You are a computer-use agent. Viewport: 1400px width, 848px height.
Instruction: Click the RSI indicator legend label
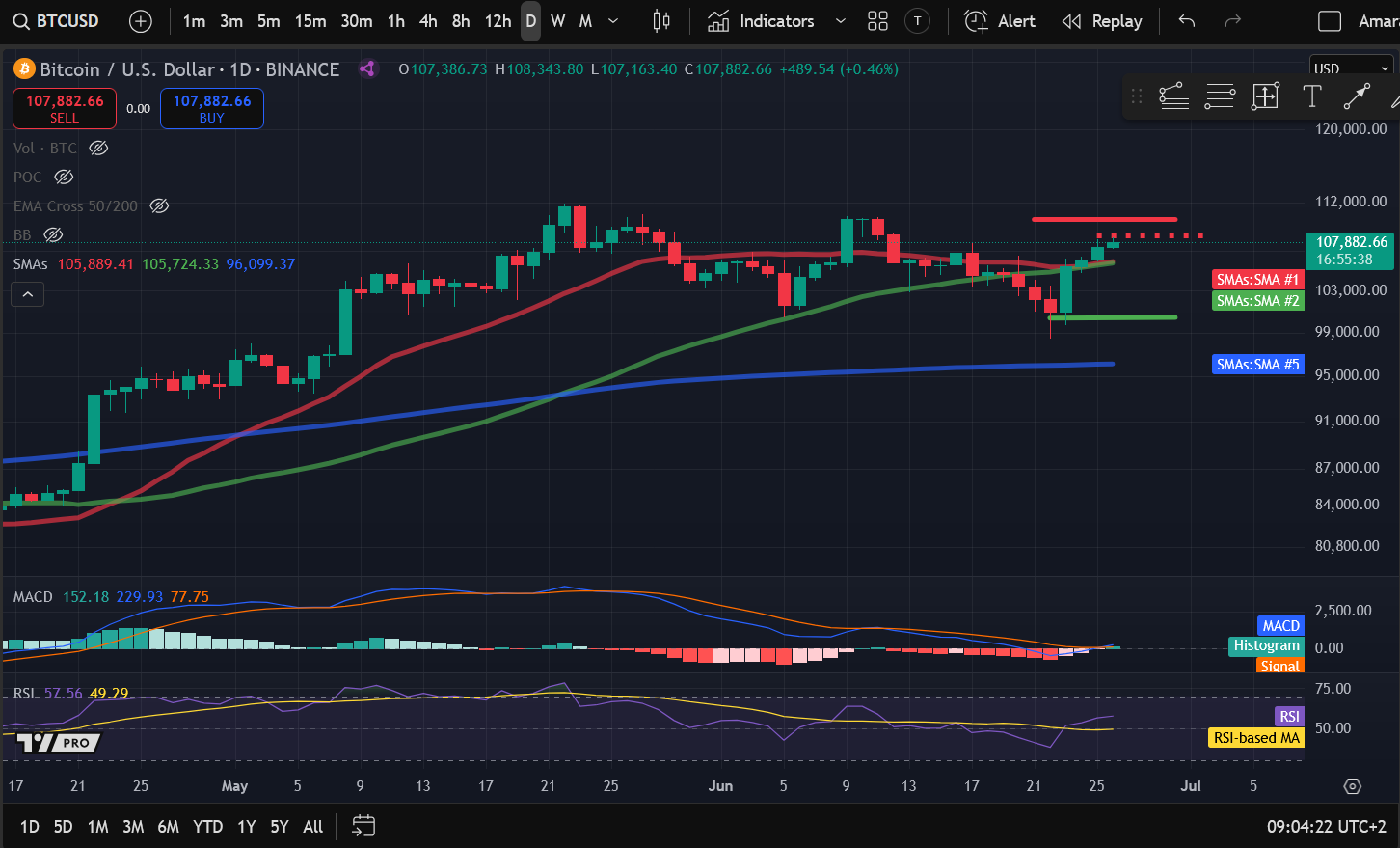[23, 693]
